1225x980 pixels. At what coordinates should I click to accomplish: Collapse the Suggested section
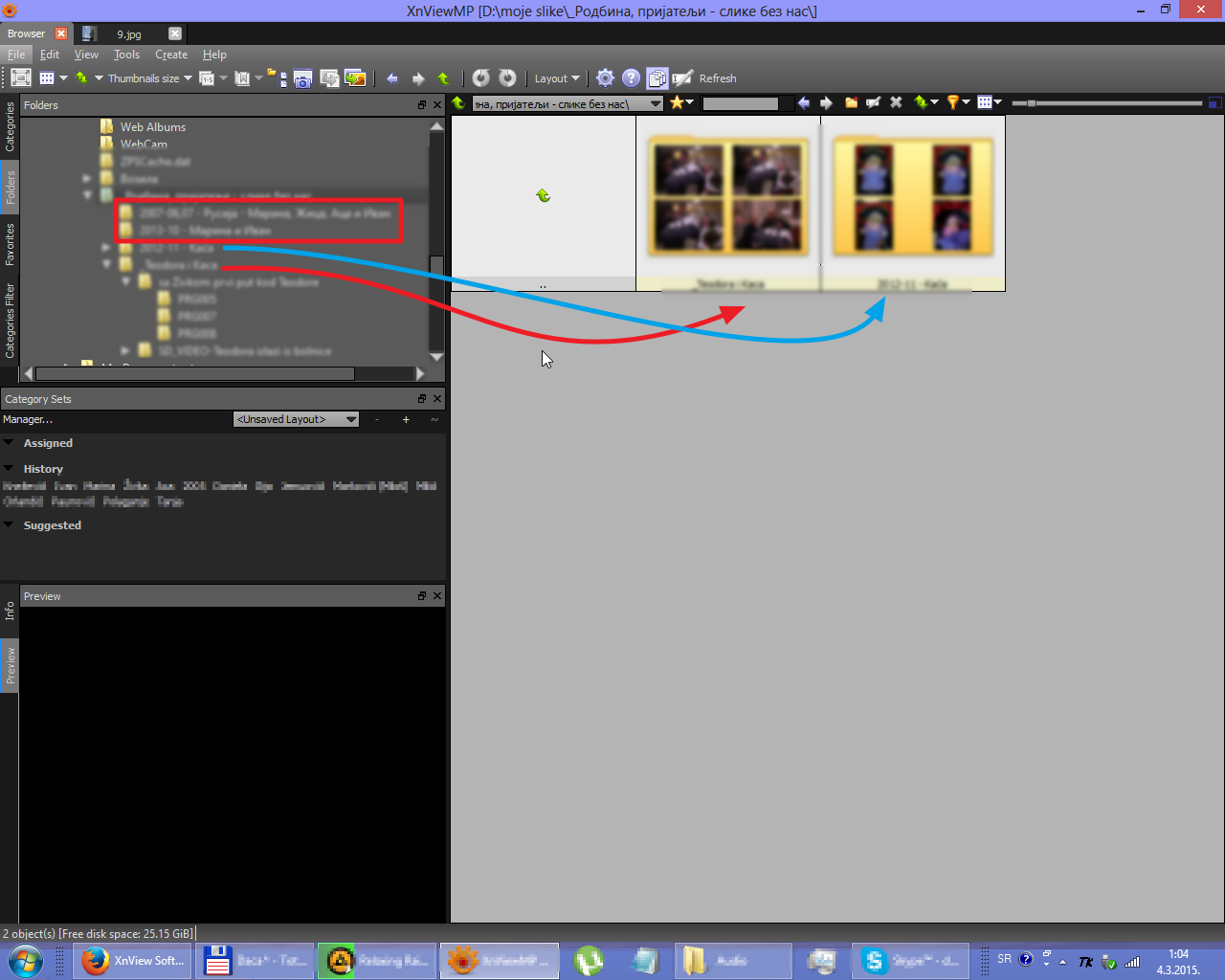point(9,525)
